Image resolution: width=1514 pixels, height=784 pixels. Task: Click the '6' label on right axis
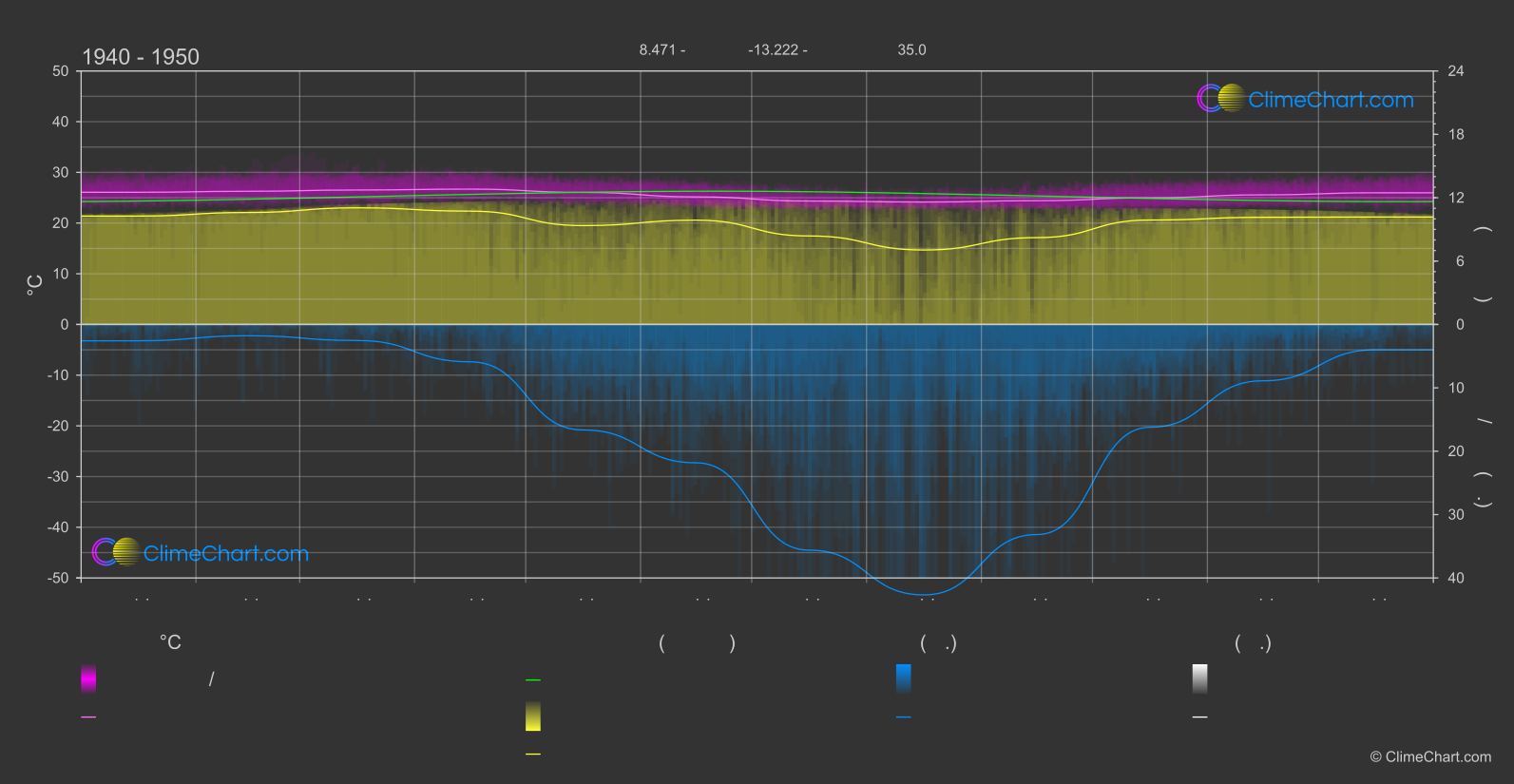(1460, 261)
